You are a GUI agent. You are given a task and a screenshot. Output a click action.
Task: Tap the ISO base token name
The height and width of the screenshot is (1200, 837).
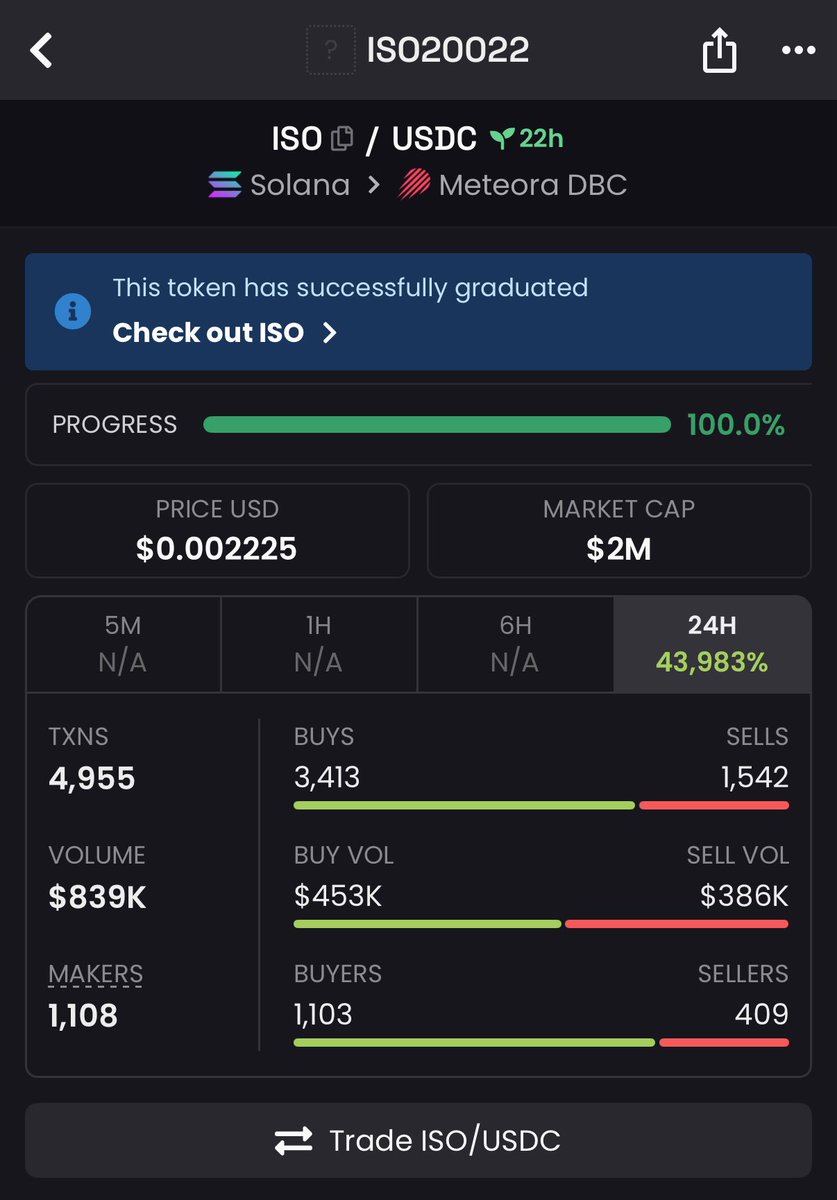pos(297,139)
